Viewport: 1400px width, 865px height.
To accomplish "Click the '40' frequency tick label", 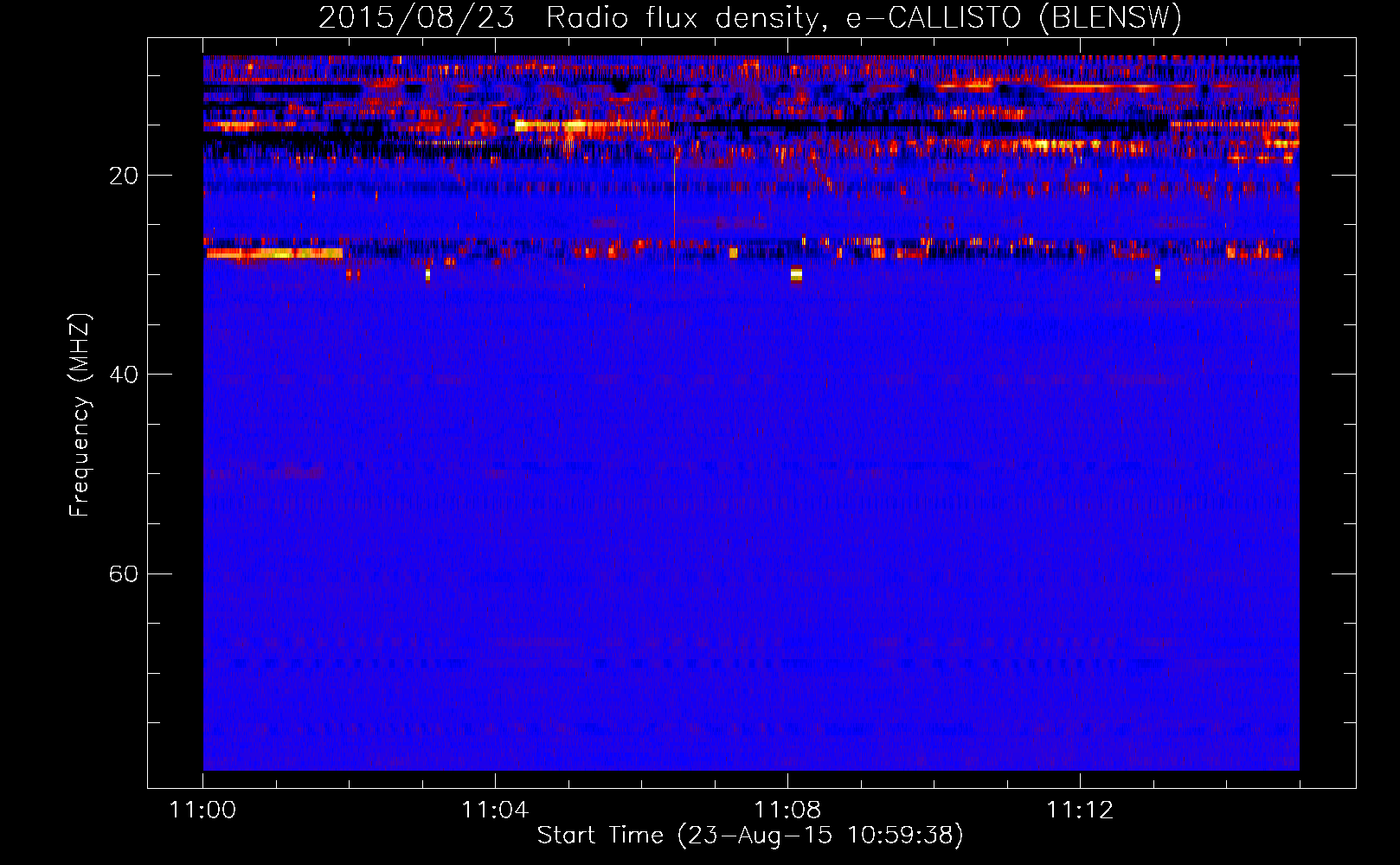I will click(x=124, y=375).
